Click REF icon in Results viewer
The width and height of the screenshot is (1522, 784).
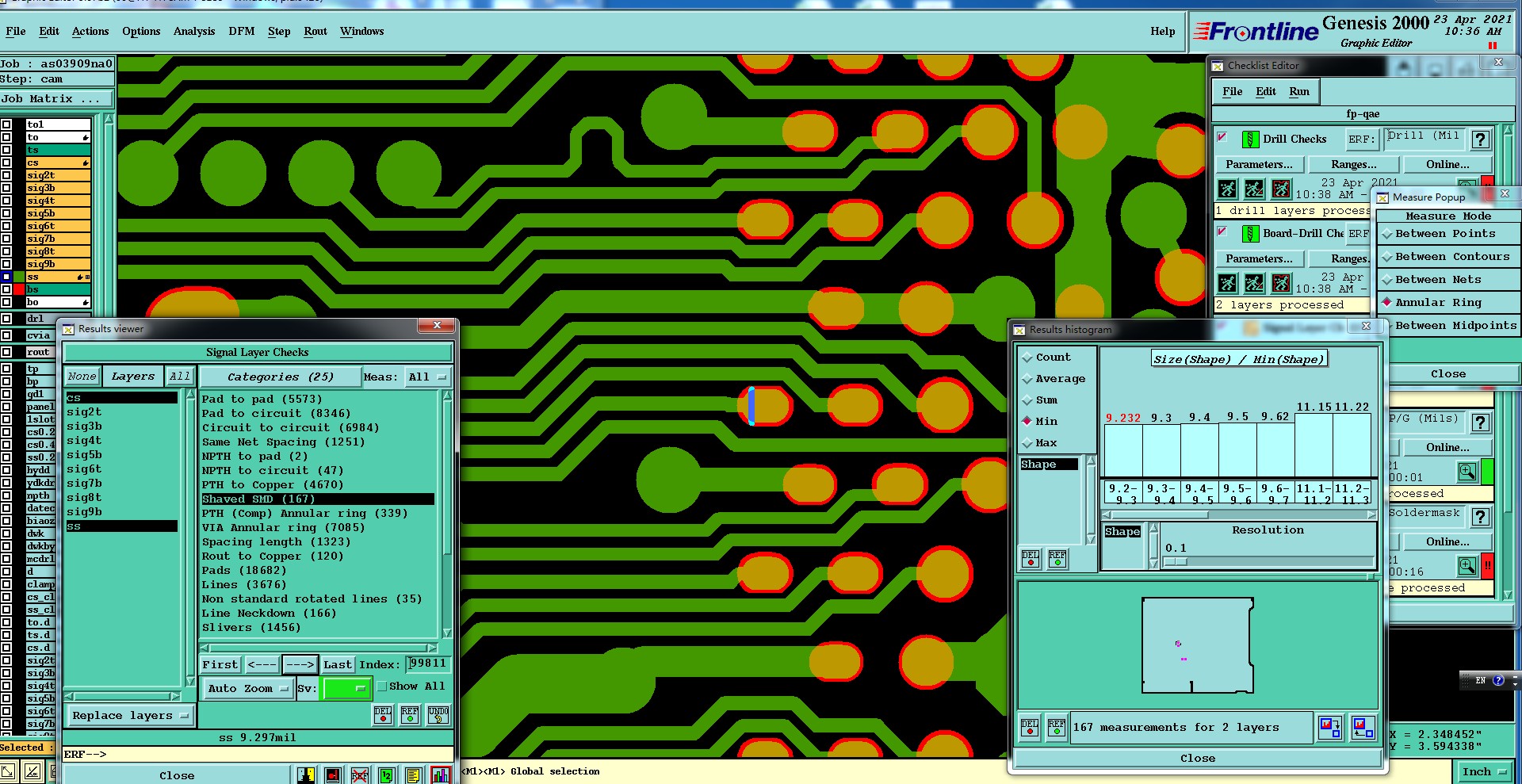pos(410,714)
